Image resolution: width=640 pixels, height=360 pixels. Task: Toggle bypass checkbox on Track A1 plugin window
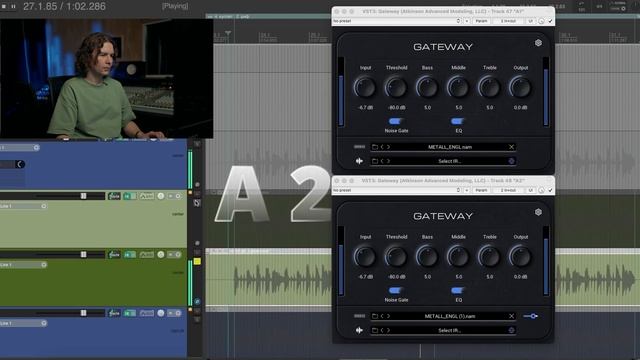point(550,21)
